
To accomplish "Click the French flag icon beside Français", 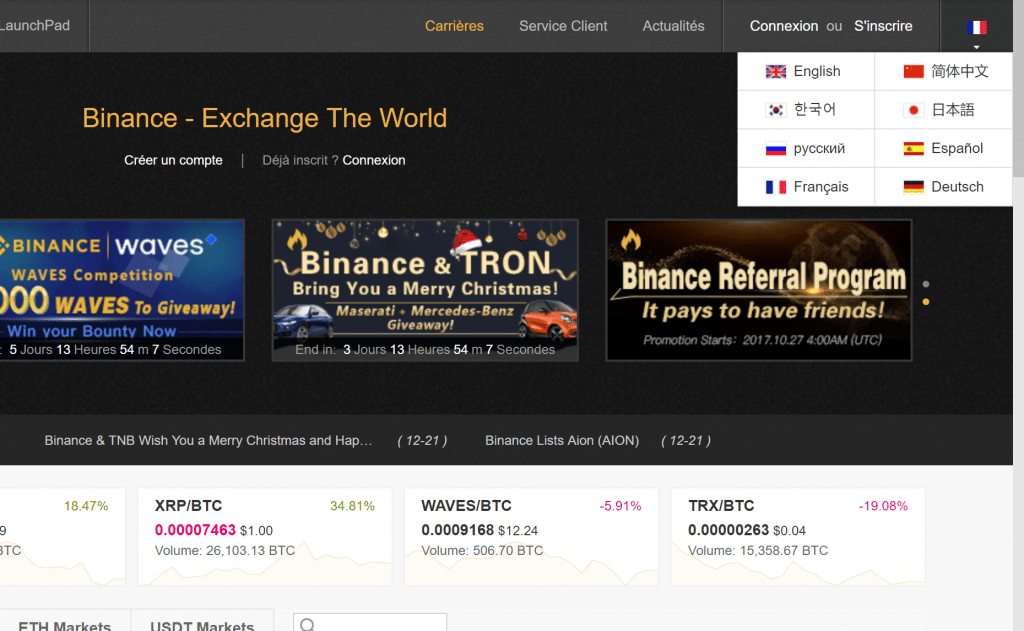I will (x=775, y=187).
